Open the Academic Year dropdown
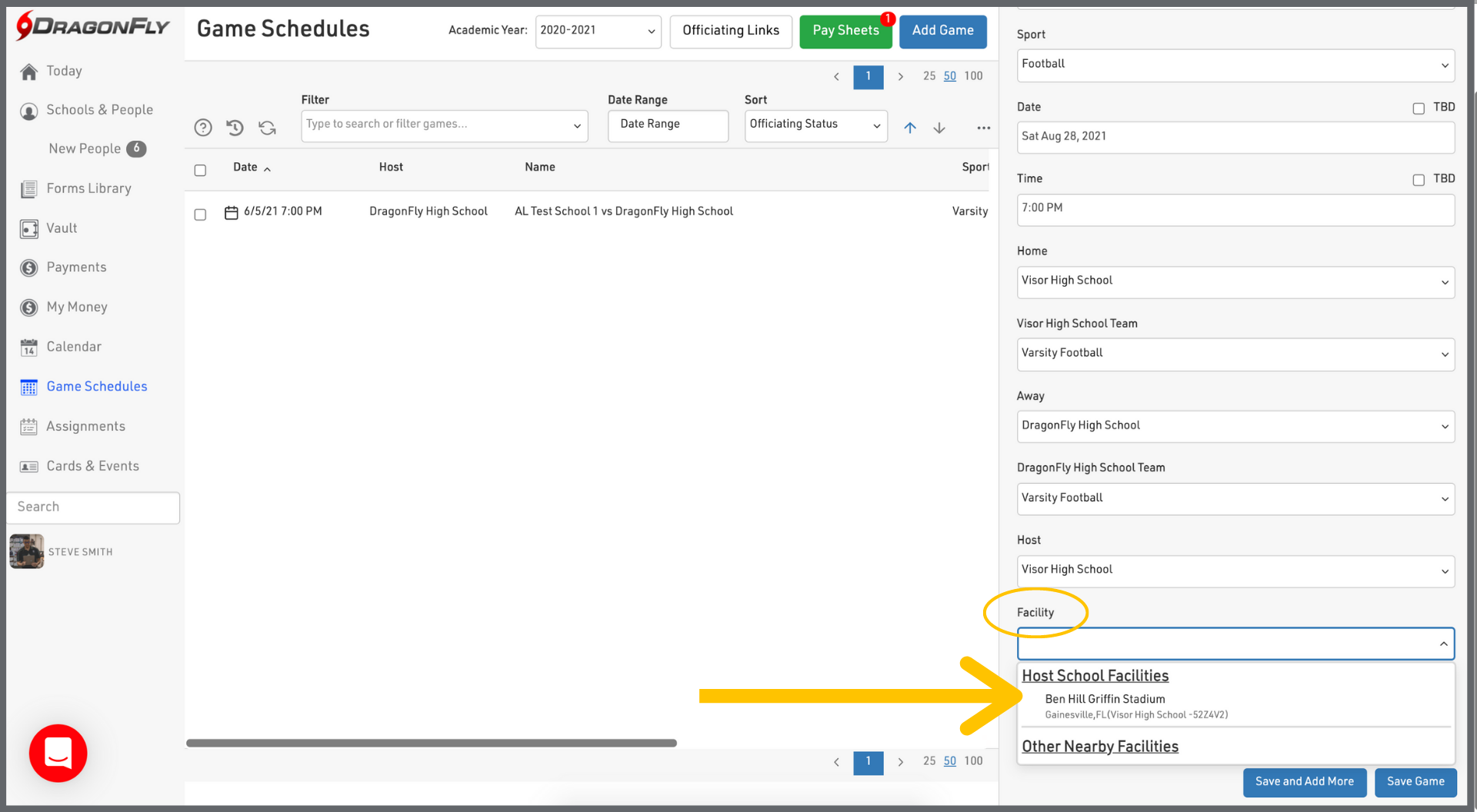 tap(598, 31)
